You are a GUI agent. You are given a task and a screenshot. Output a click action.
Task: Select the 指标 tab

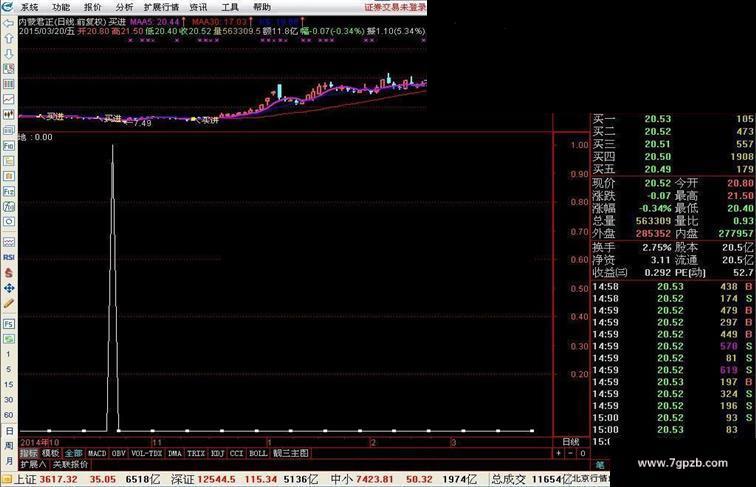click(x=28, y=453)
